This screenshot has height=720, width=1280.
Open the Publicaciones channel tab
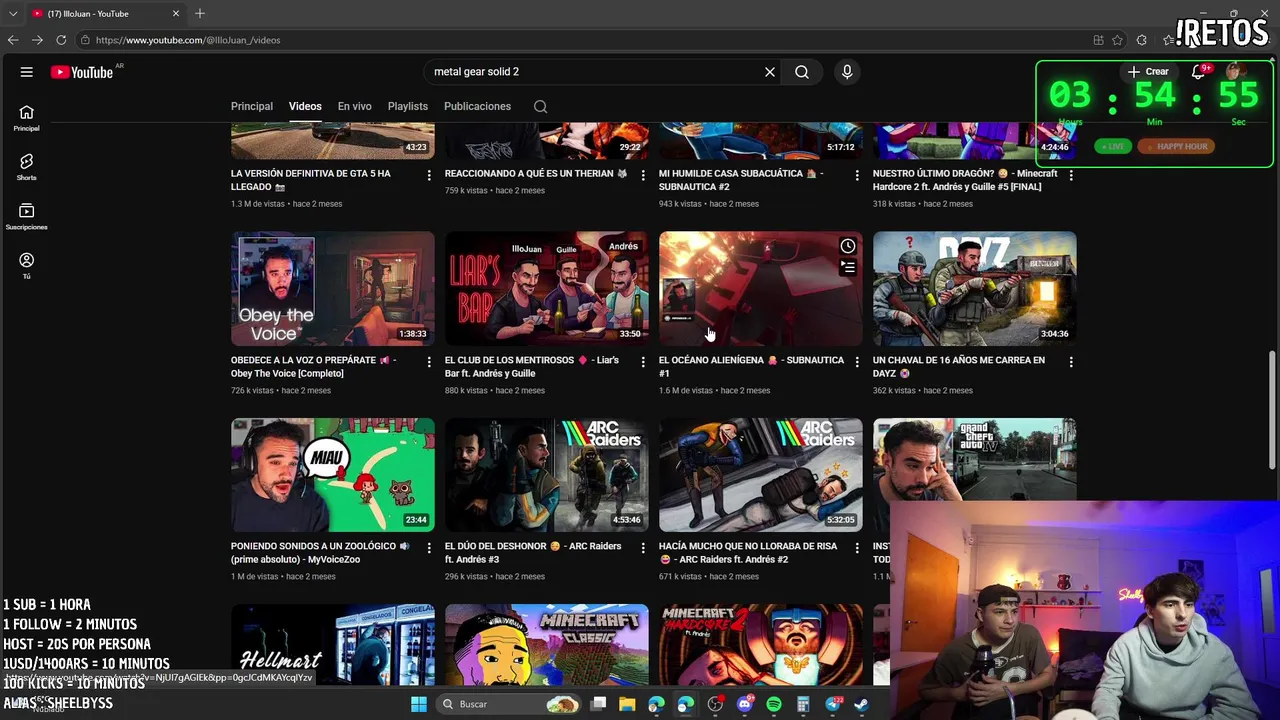tap(477, 106)
